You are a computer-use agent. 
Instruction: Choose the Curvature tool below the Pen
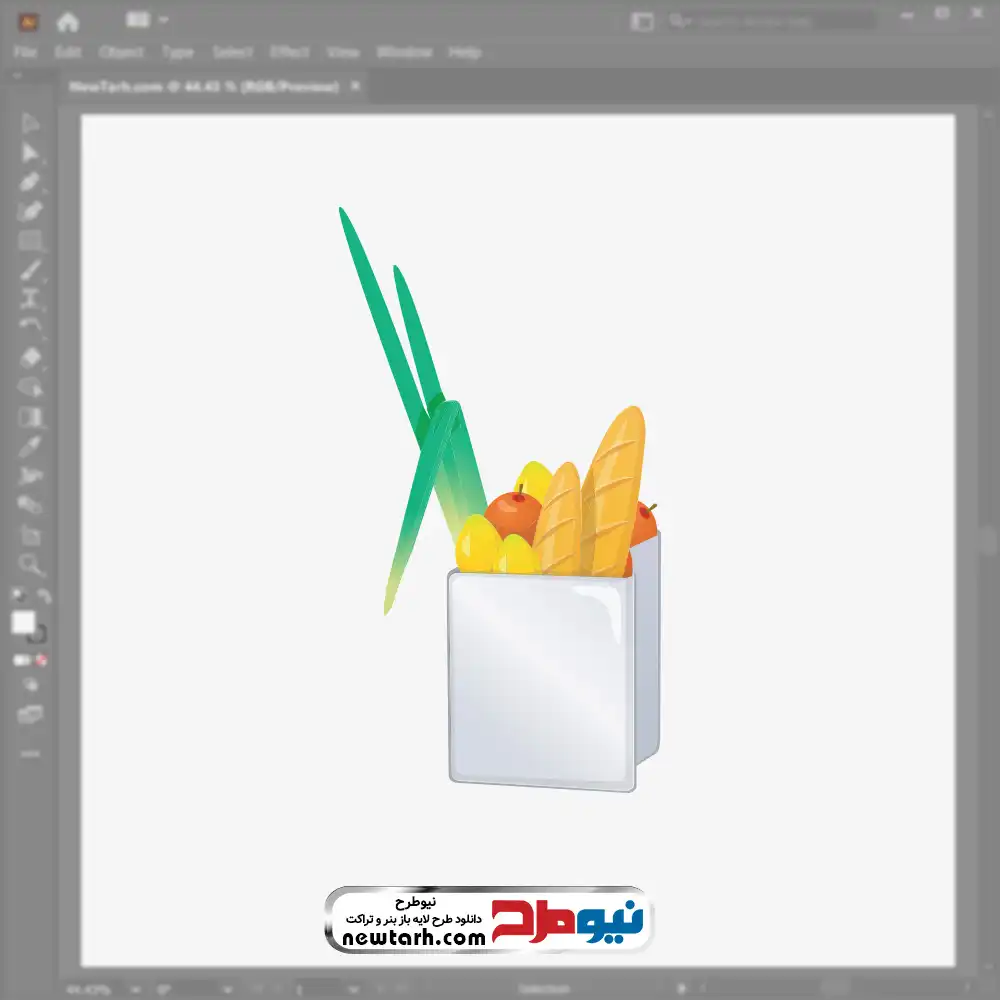point(30,211)
